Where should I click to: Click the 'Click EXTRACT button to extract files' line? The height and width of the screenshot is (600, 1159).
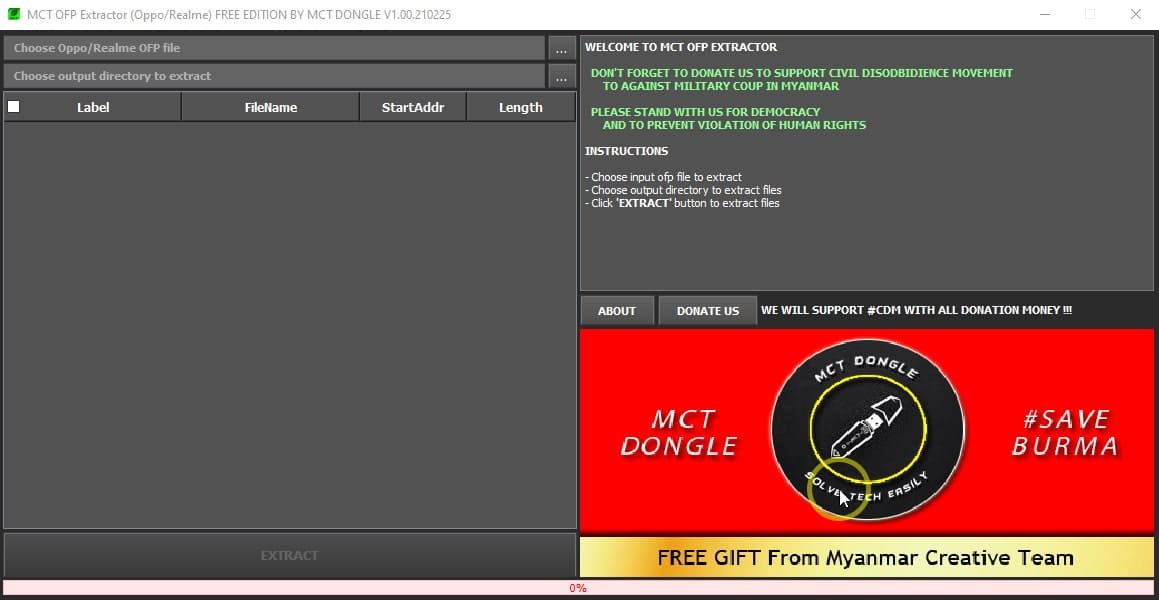point(682,203)
